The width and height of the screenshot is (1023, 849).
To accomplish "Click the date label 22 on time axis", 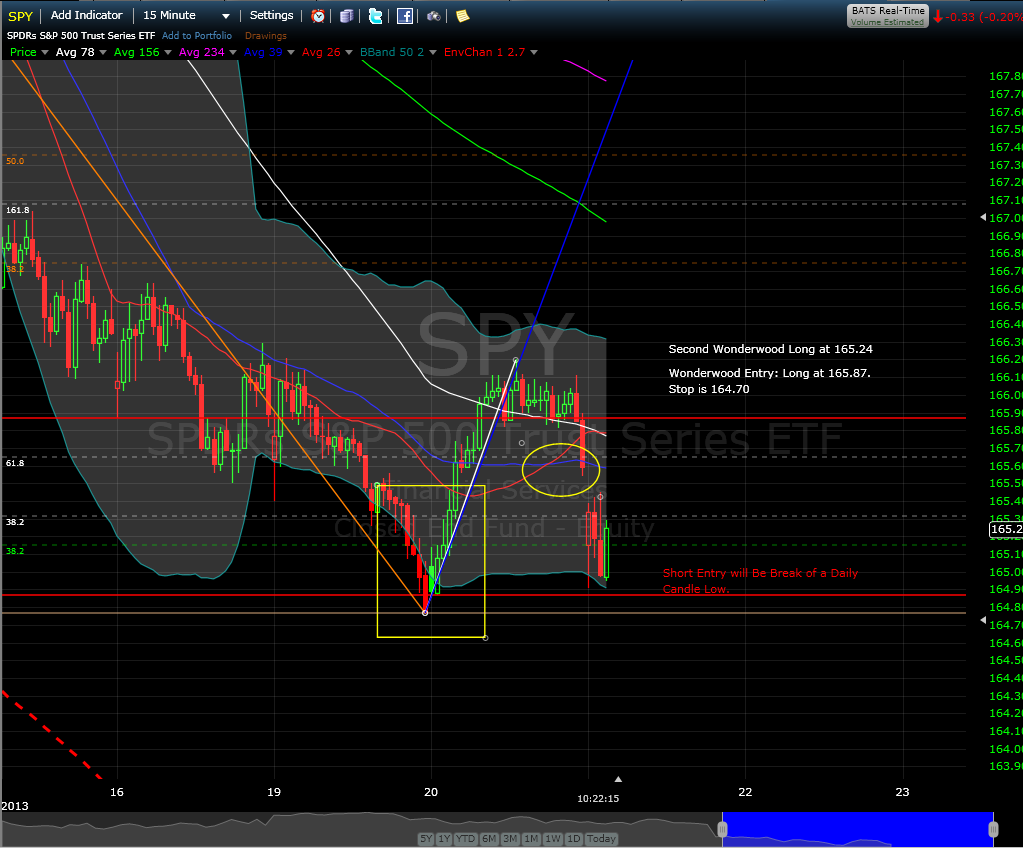I will coord(745,792).
